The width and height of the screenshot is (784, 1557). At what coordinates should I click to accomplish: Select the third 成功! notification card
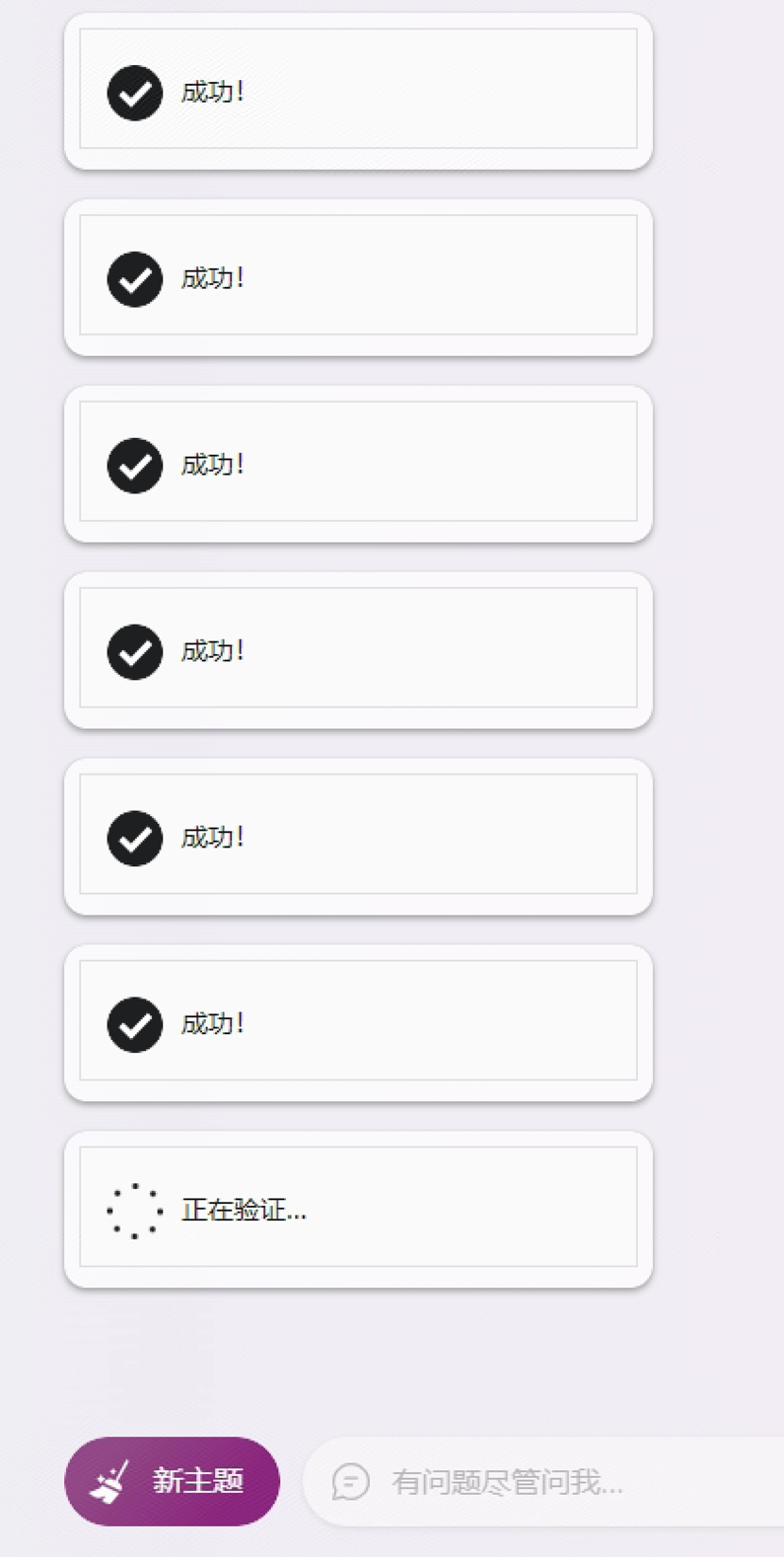[x=357, y=465]
